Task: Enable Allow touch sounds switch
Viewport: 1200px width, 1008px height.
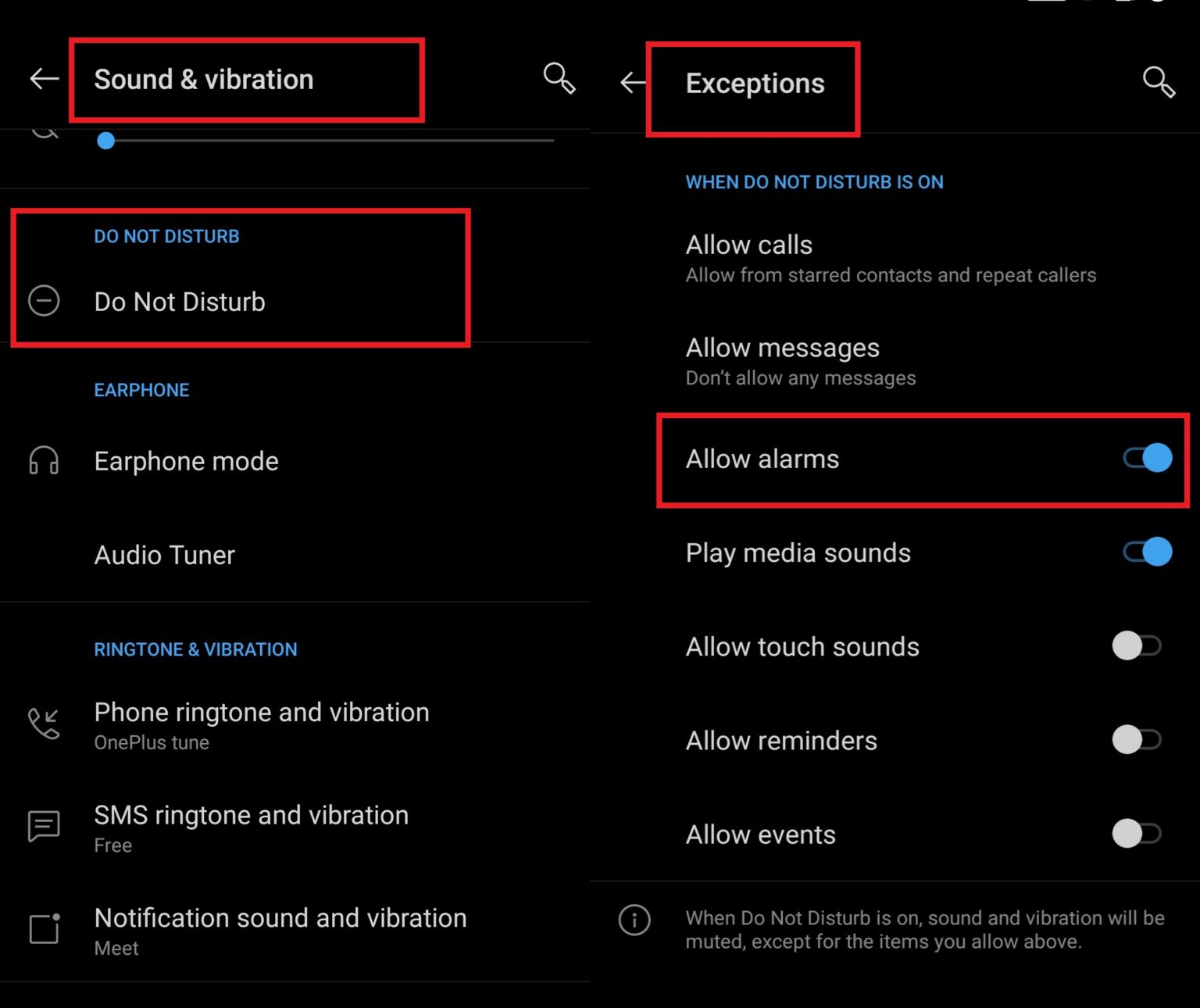Action: [x=1137, y=646]
